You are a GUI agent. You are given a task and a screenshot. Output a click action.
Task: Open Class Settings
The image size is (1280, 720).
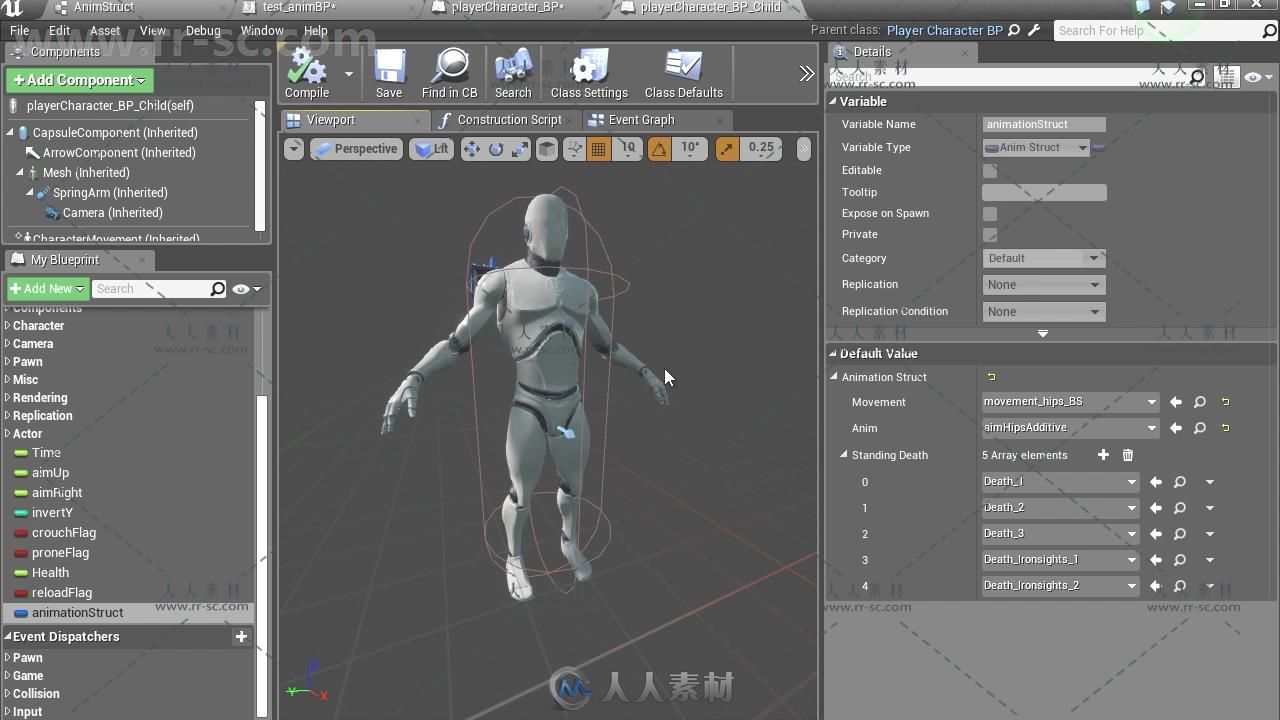tap(589, 73)
